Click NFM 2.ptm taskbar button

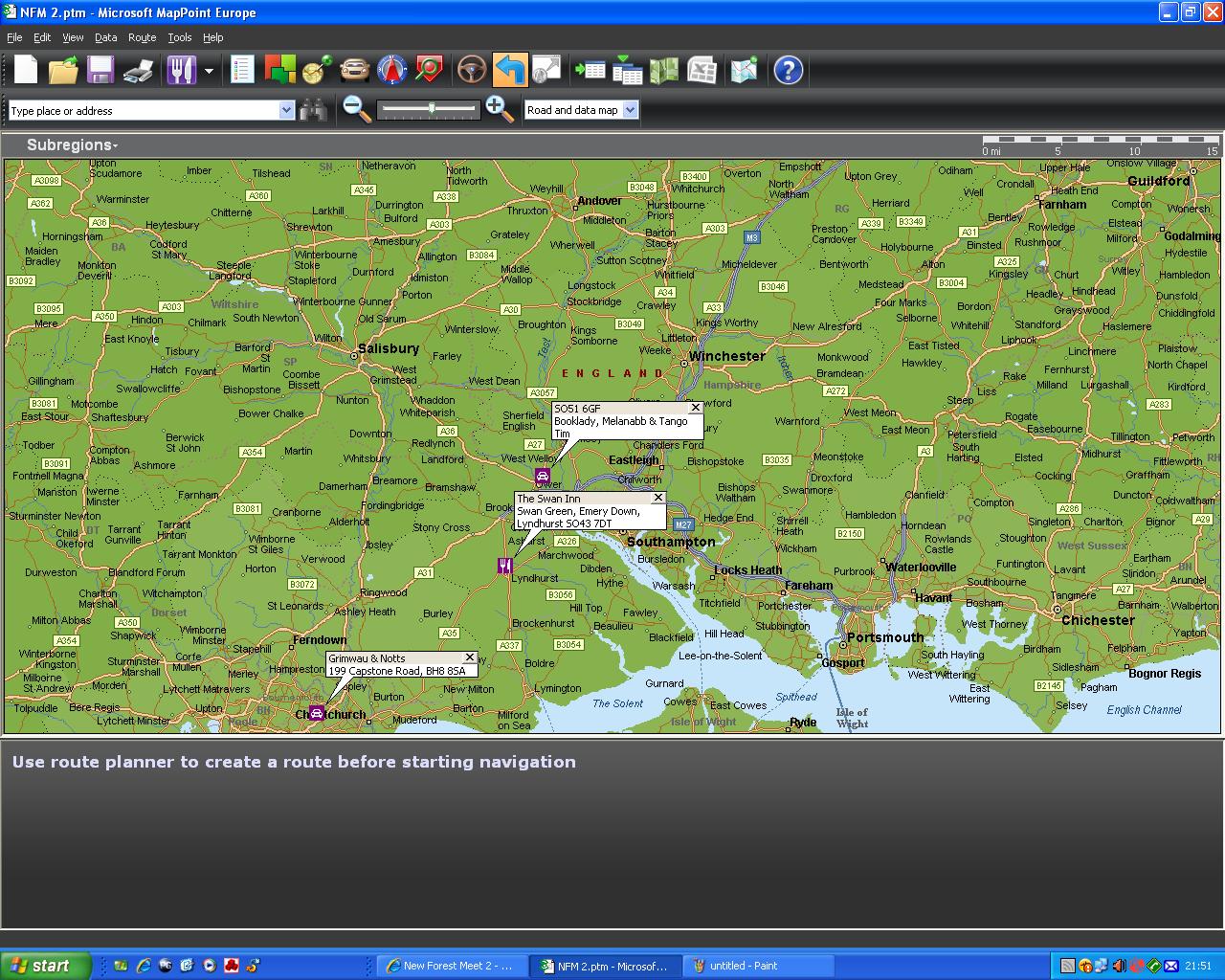click(606, 966)
